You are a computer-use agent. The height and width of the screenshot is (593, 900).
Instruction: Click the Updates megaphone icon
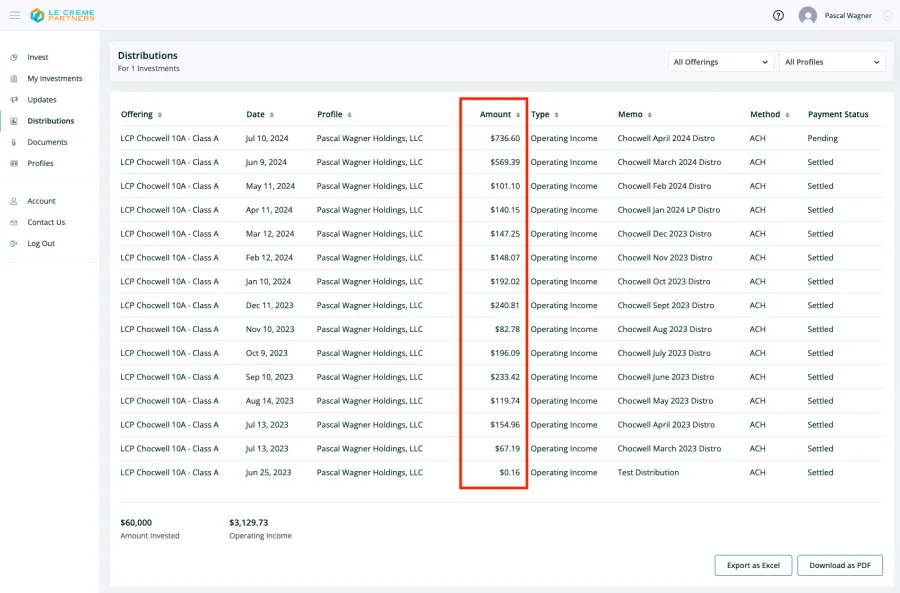(14, 100)
